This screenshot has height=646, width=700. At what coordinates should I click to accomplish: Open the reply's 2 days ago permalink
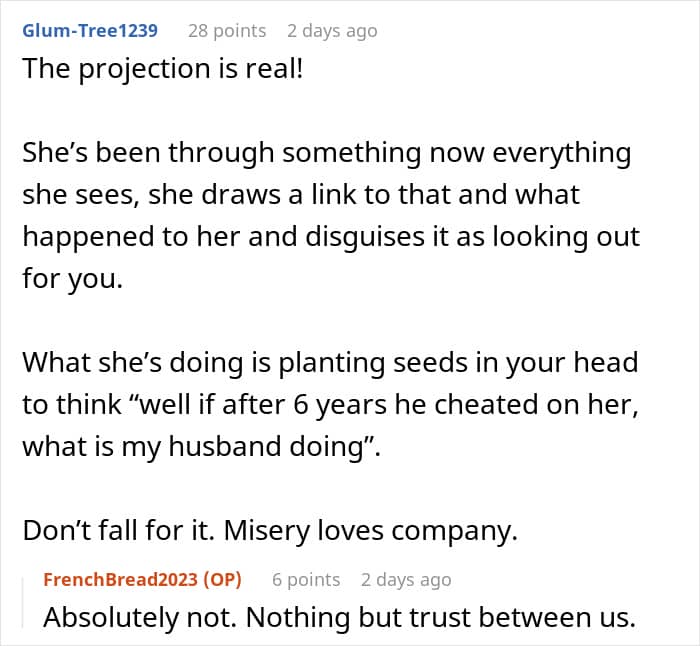pyautogui.click(x=406, y=579)
